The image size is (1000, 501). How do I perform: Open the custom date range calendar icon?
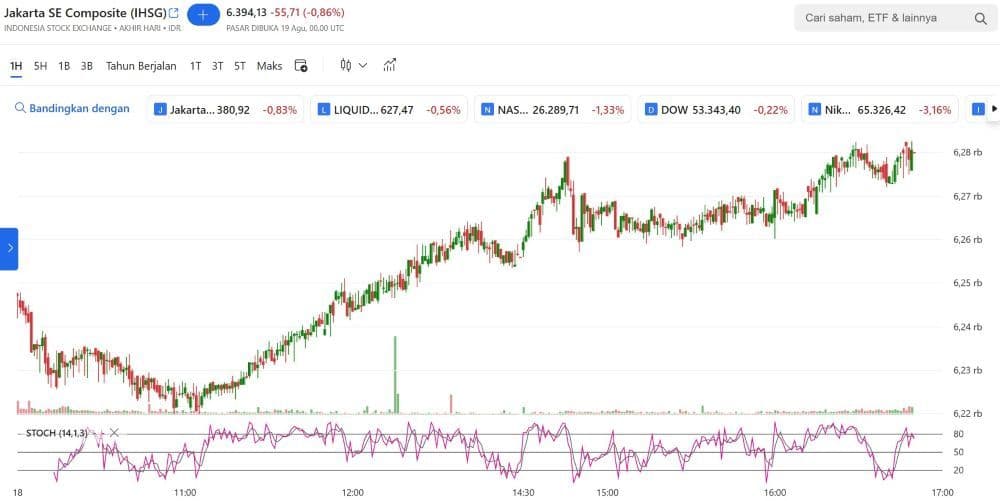click(x=301, y=65)
